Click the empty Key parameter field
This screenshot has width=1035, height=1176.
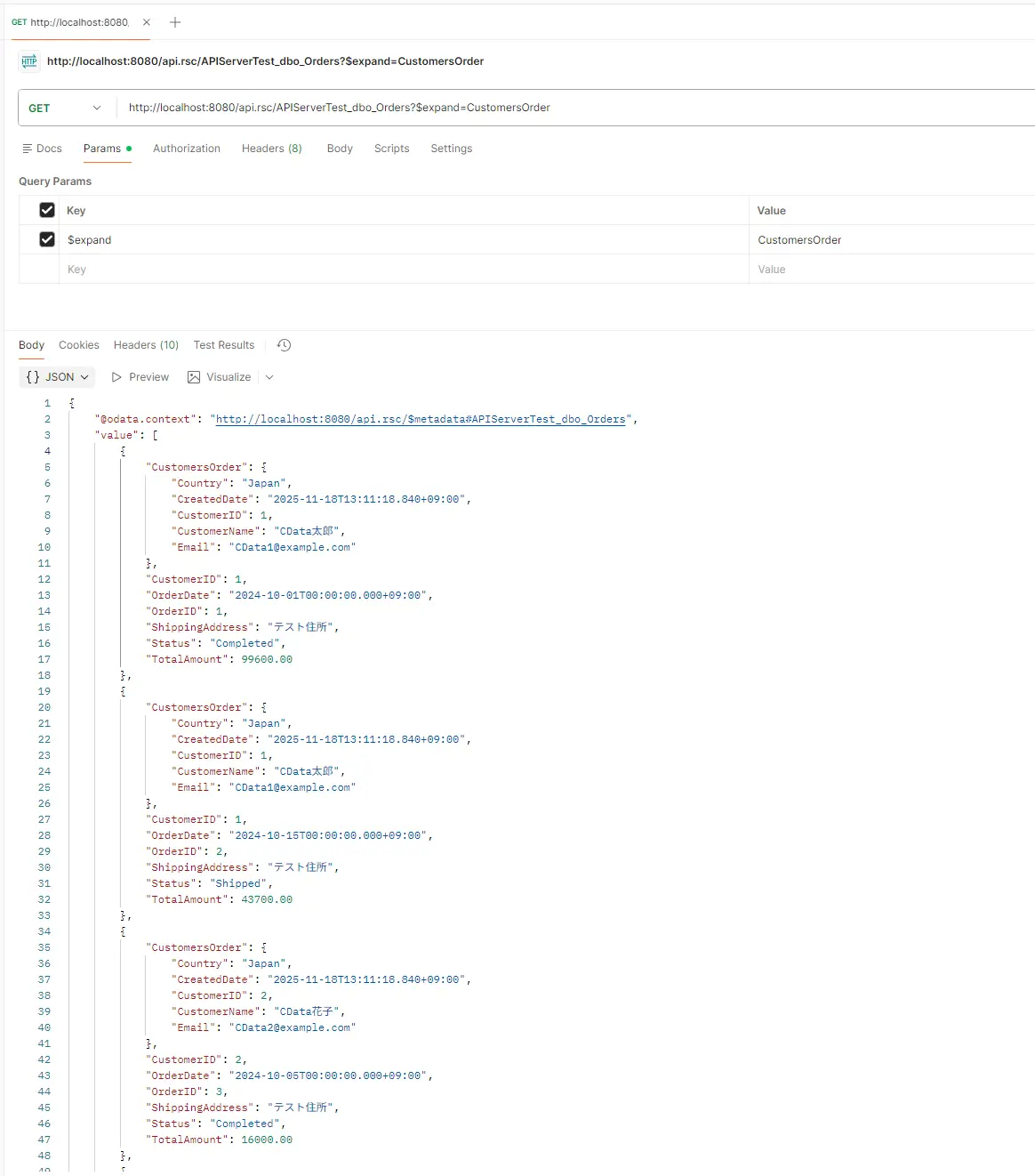click(x=400, y=270)
